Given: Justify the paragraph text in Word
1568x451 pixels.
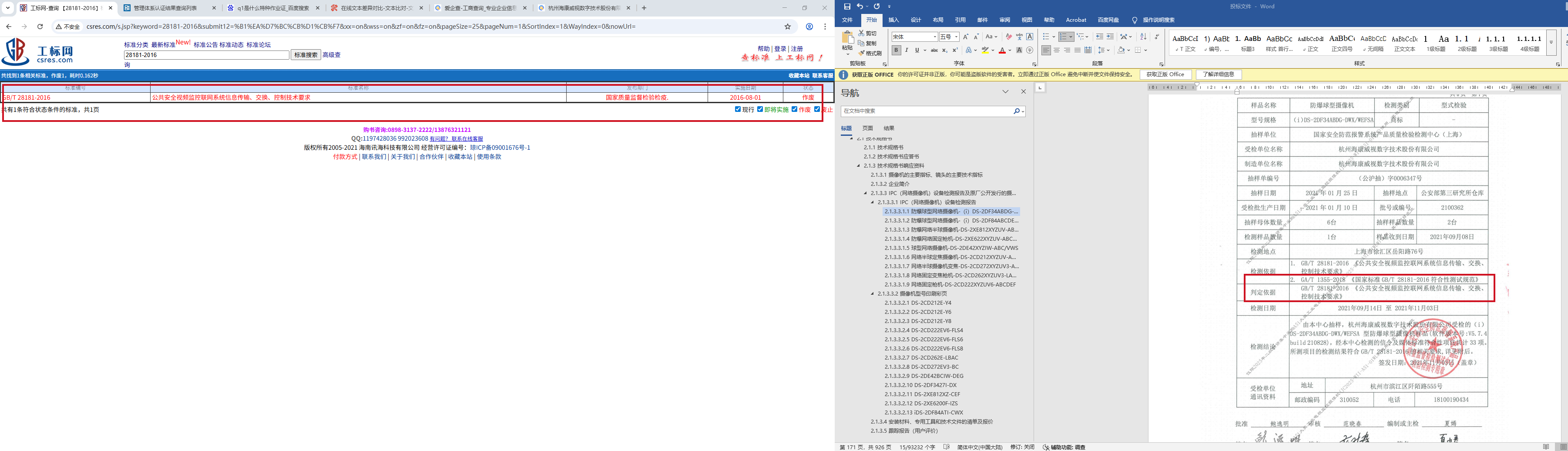Looking at the screenshot, I should pyautogui.click(x=1078, y=50).
